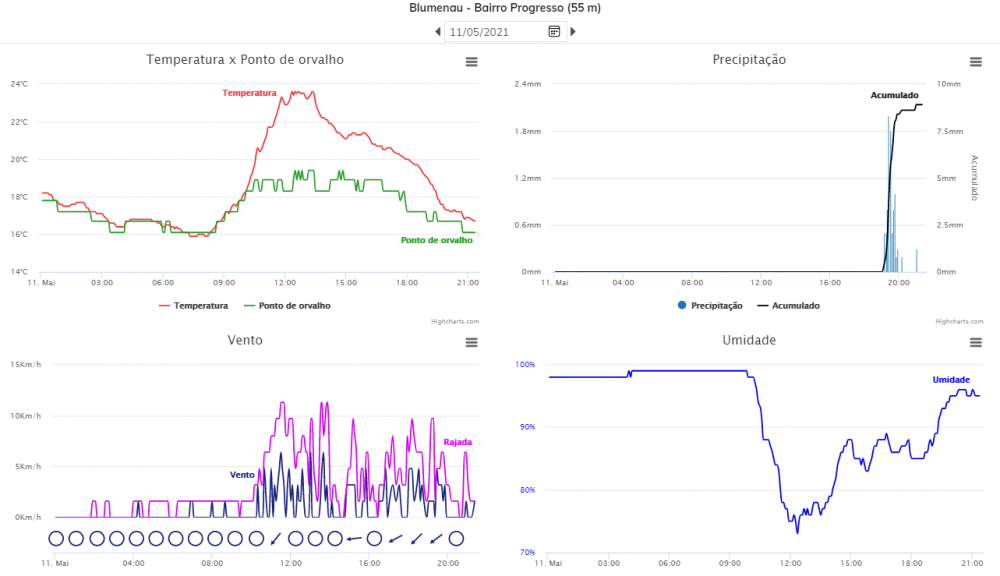Open Highcharts.com link under precipitation chart

(x=959, y=321)
